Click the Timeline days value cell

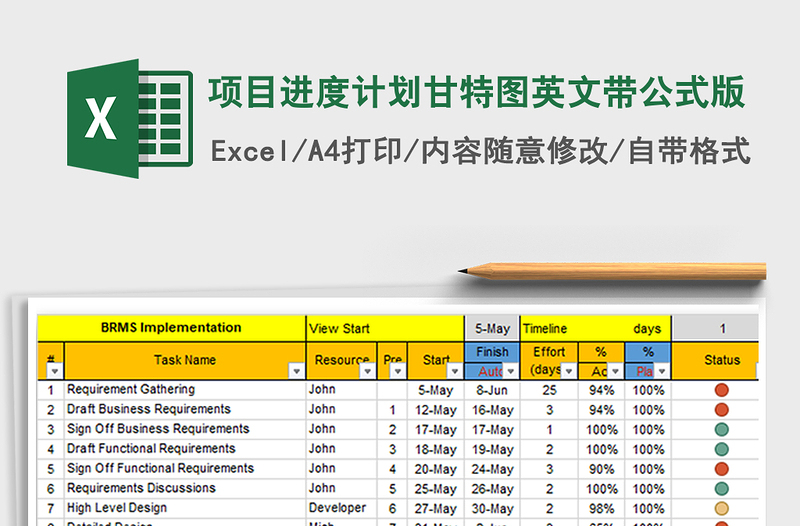point(722,328)
